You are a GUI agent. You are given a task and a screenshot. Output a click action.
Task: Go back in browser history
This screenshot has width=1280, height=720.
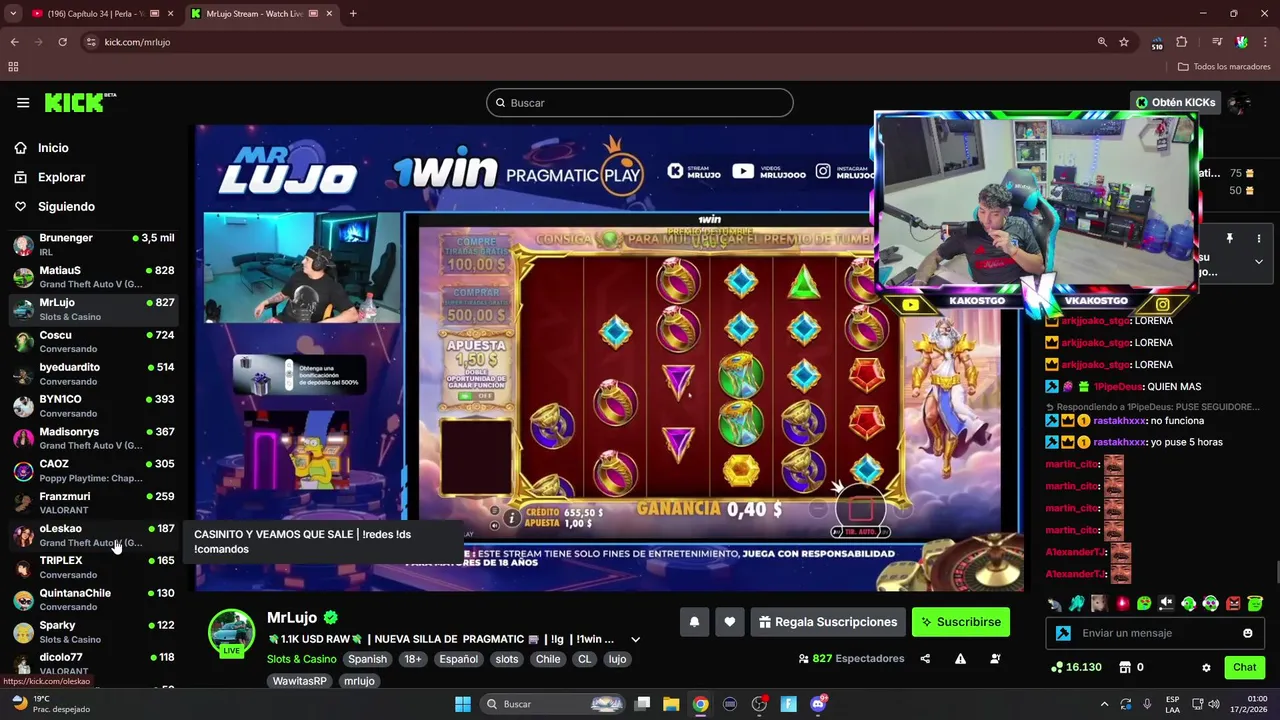coord(14,42)
